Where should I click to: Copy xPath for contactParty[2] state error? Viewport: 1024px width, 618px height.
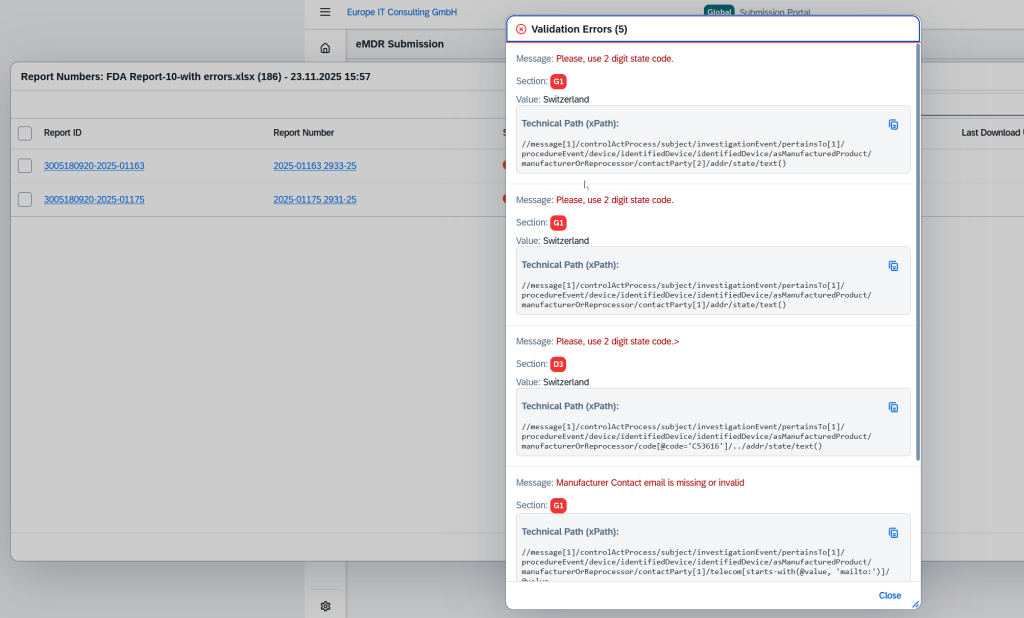coord(893,124)
